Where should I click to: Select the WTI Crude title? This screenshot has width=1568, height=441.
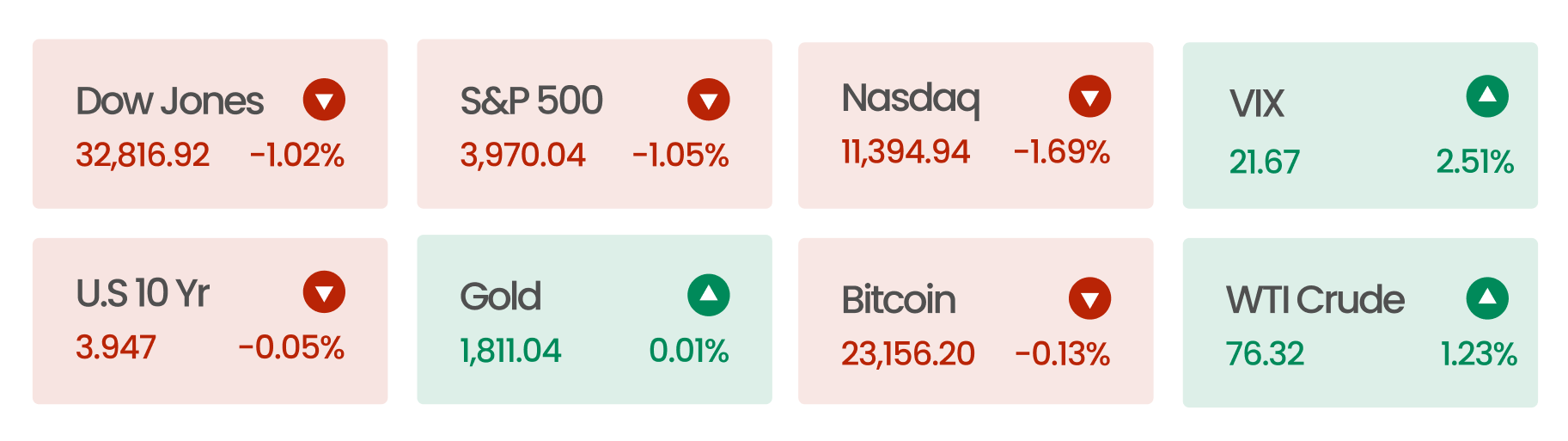(1315, 300)
